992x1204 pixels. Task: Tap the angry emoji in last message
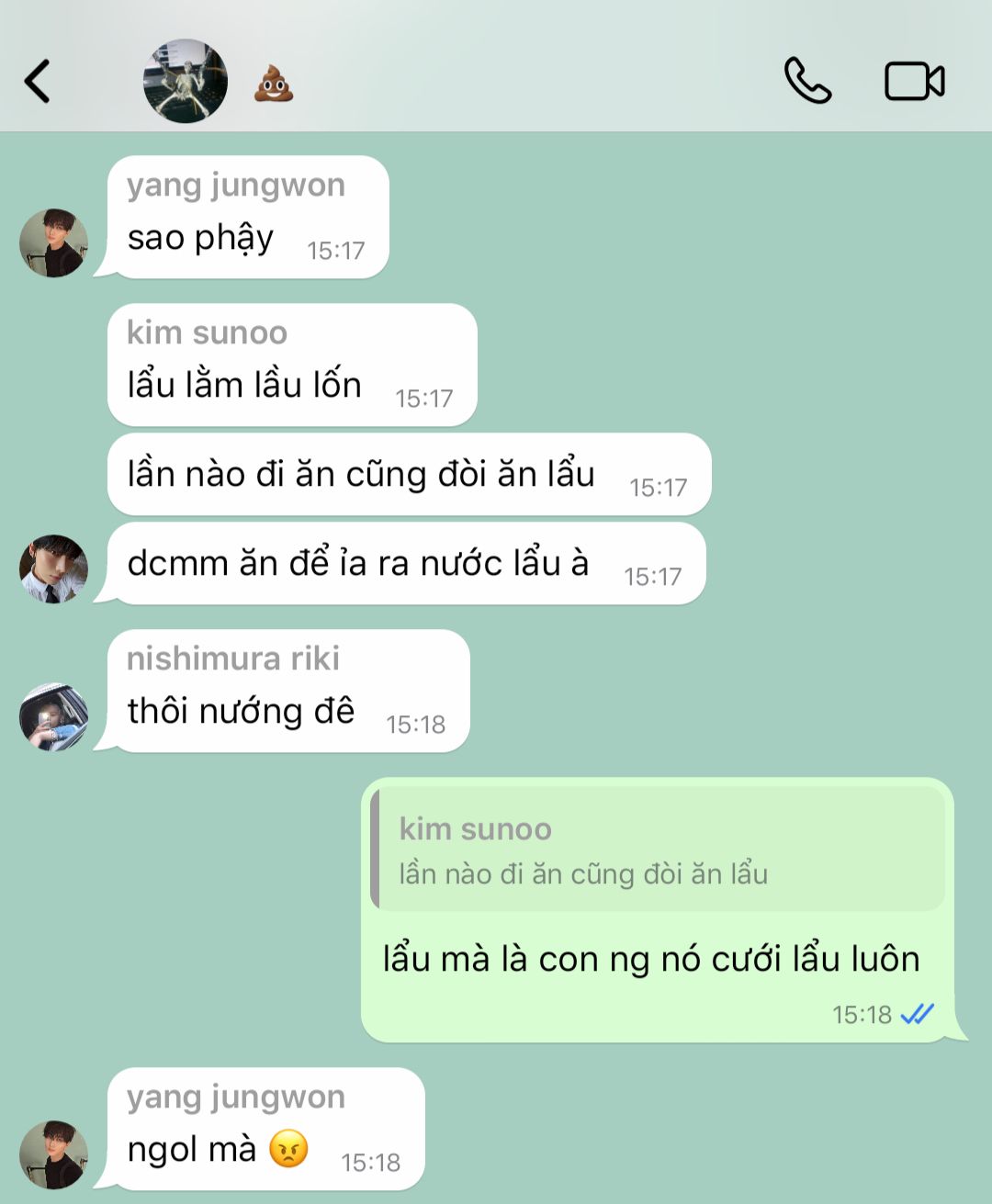288,1148
